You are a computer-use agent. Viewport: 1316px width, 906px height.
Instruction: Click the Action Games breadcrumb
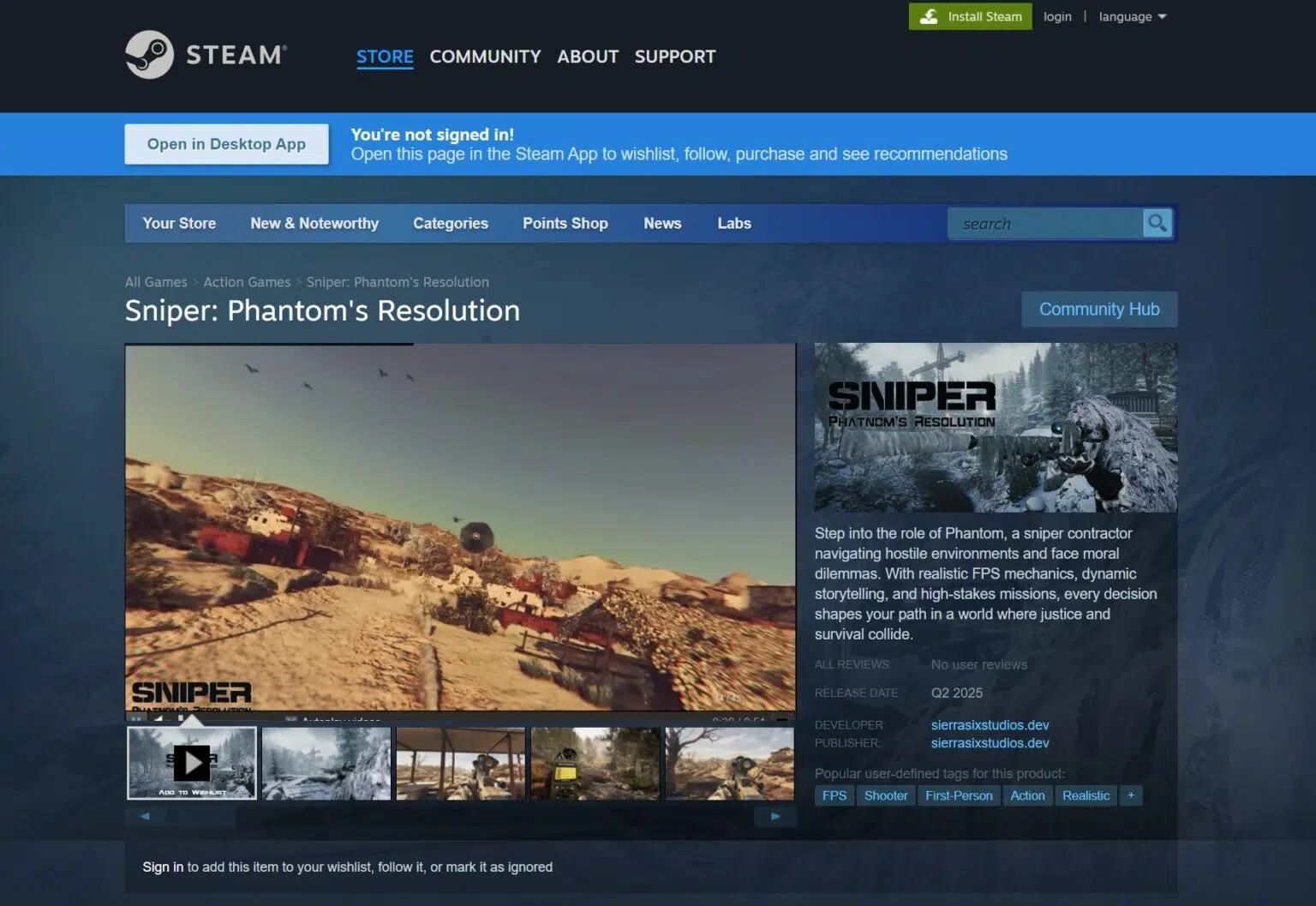coord(247,282)
